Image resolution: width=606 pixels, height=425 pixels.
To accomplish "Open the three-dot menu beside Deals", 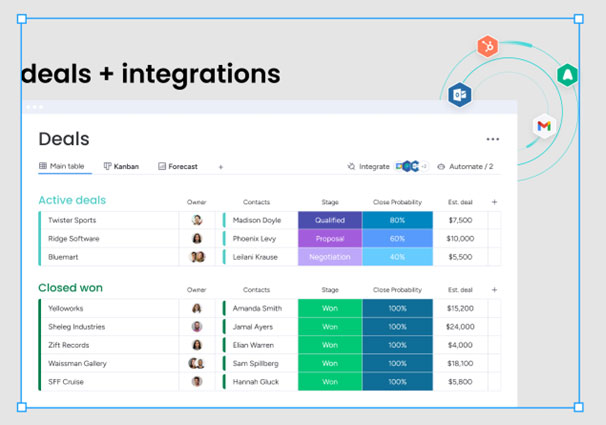I will click(492, 140).
